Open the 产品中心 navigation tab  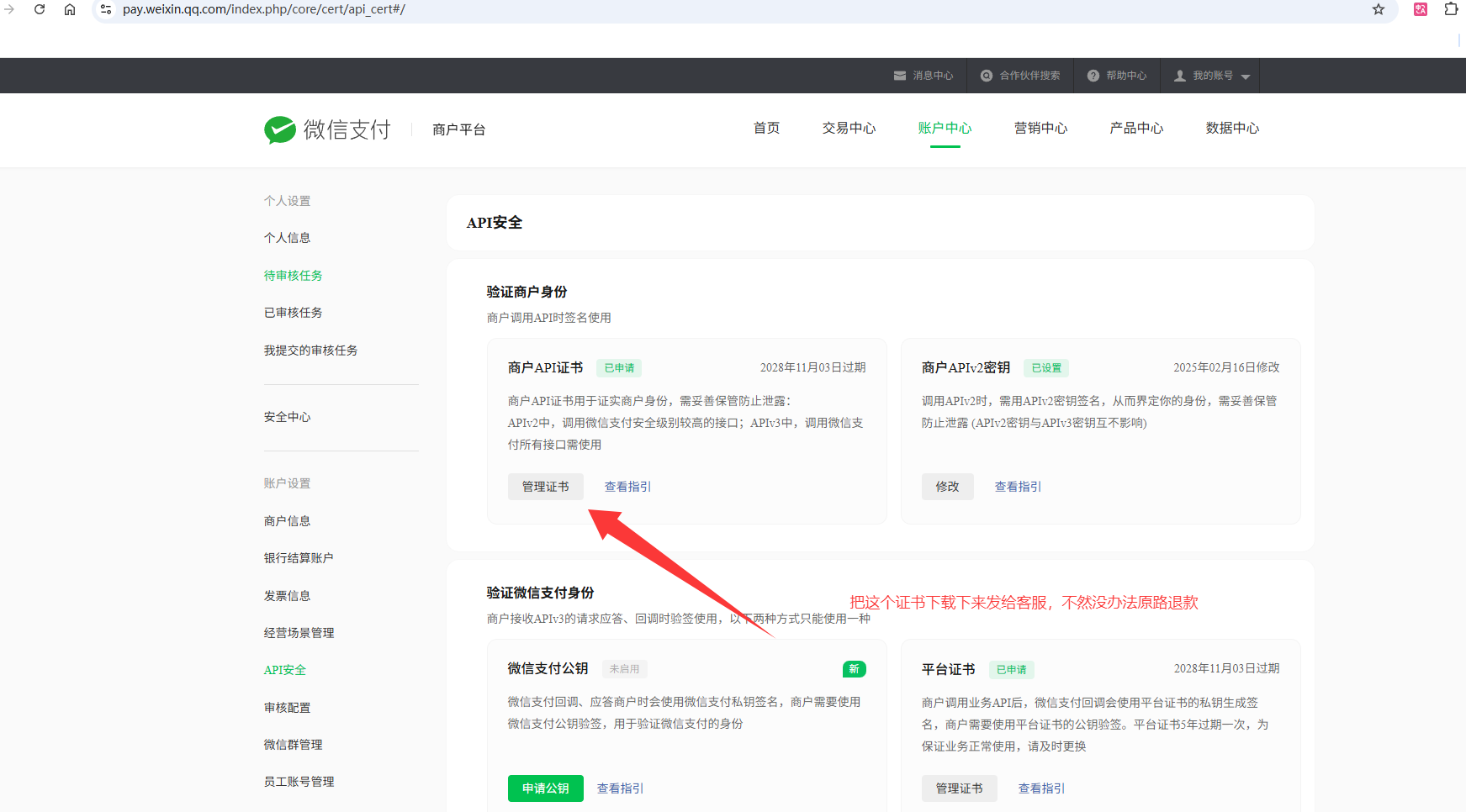pyautogui.click(x=1136, y=128)
